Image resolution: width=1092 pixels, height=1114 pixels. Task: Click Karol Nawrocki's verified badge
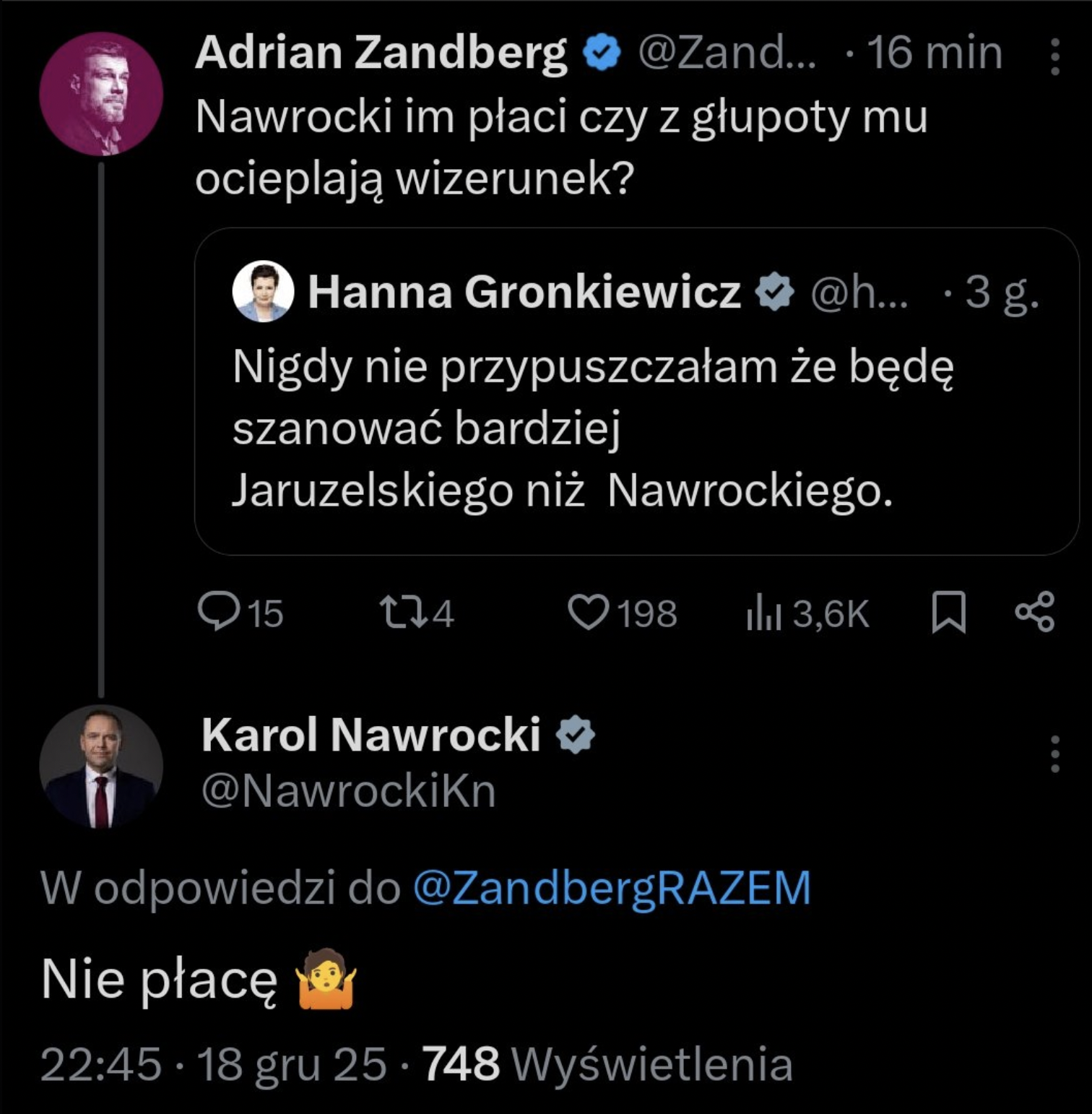pos(576,735)
